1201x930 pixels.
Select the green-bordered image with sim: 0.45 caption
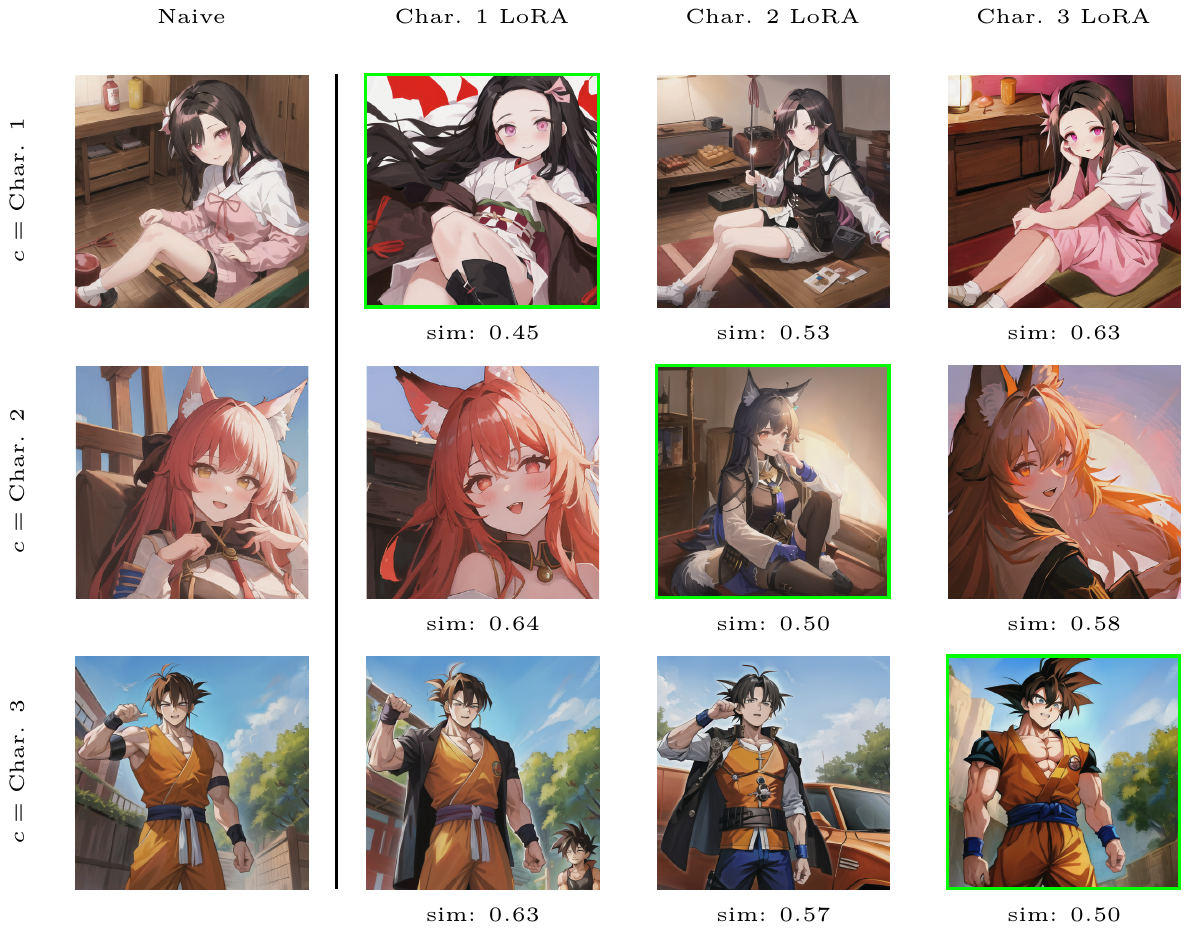coord(482,191)
